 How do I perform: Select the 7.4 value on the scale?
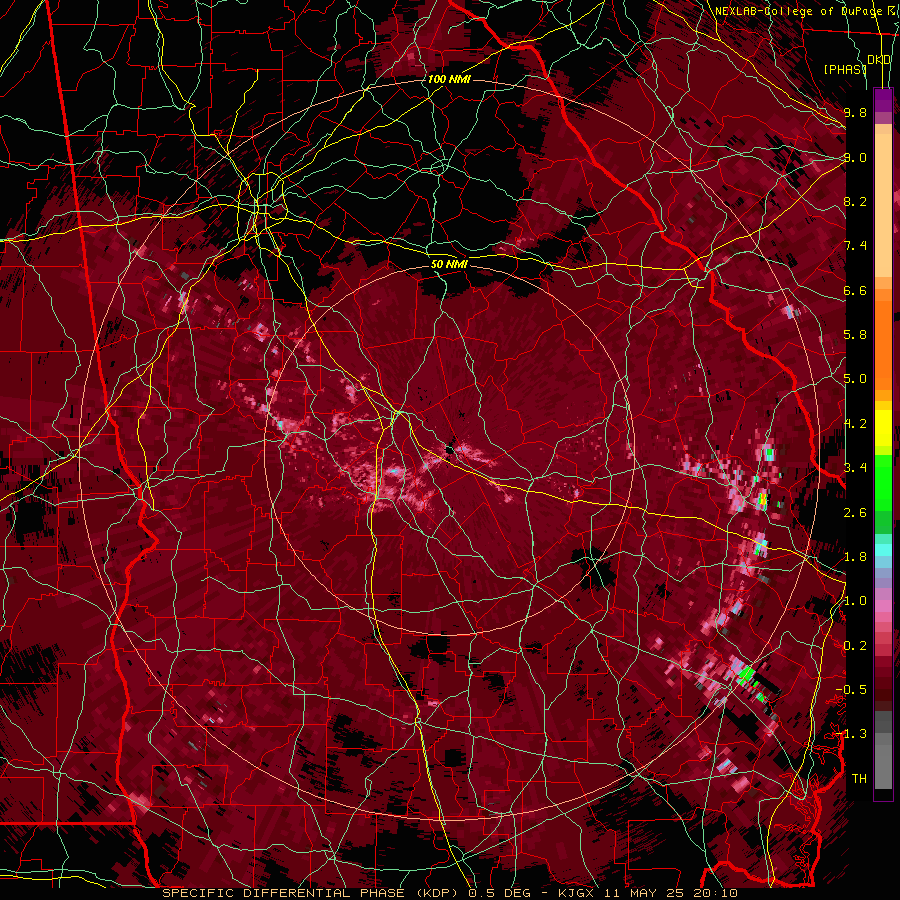pos(855,246)
